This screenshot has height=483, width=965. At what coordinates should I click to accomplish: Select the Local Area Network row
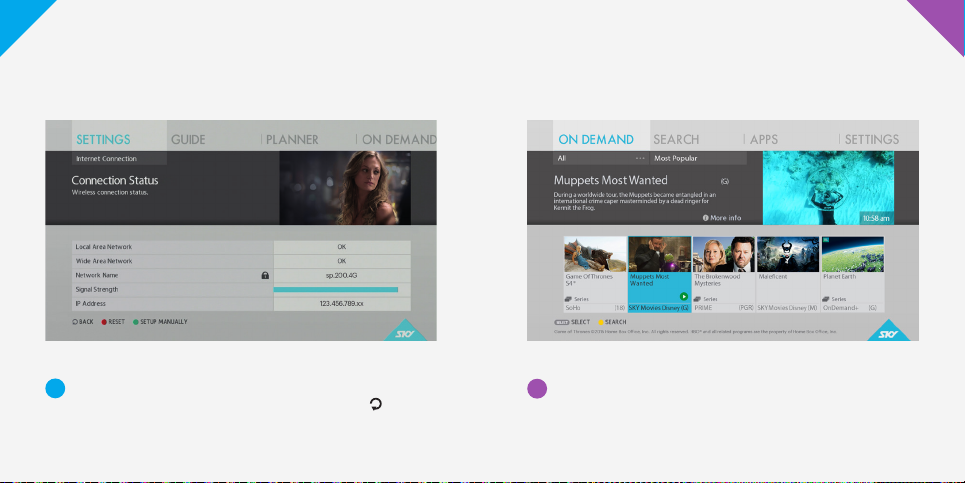coord(241,247)
